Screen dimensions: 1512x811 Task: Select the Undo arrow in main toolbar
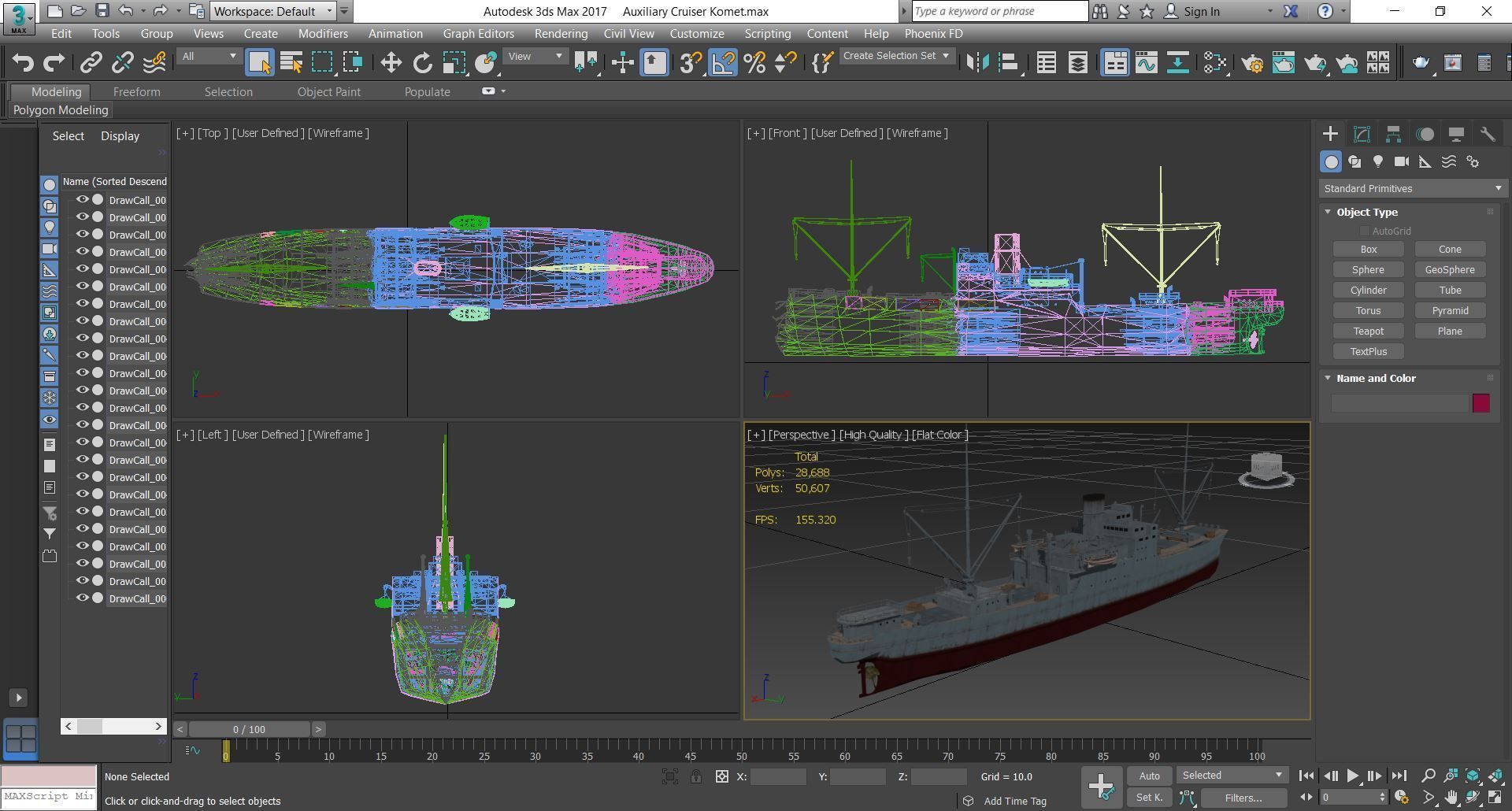23,63
